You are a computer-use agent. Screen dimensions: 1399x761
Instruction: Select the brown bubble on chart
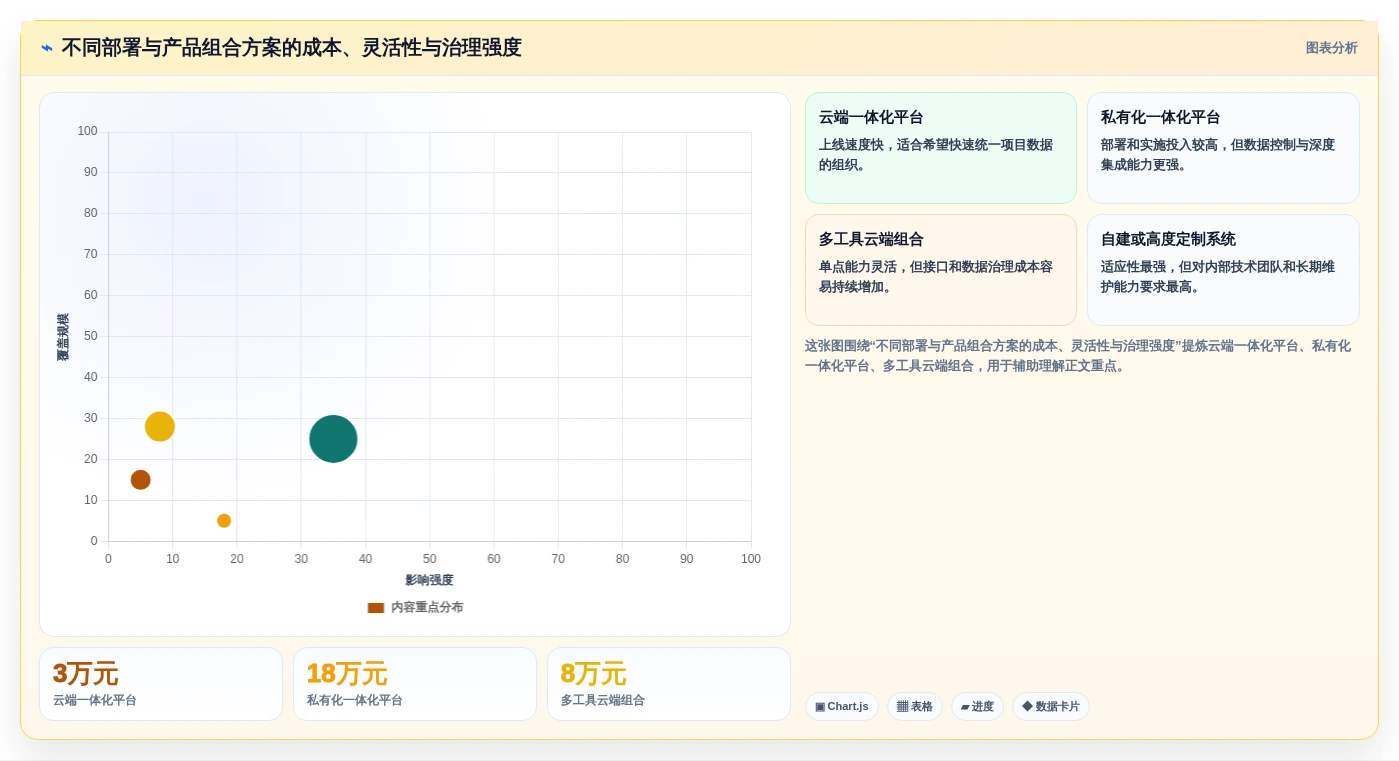[141, 480]
